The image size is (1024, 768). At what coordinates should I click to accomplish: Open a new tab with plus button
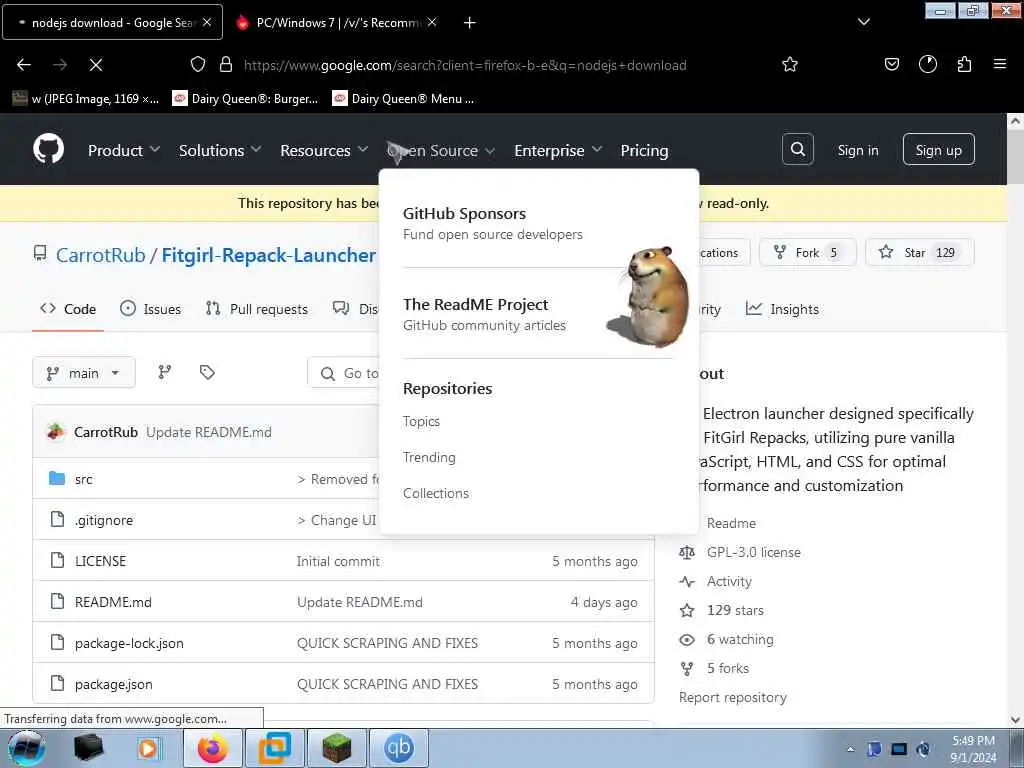[470, 23]
